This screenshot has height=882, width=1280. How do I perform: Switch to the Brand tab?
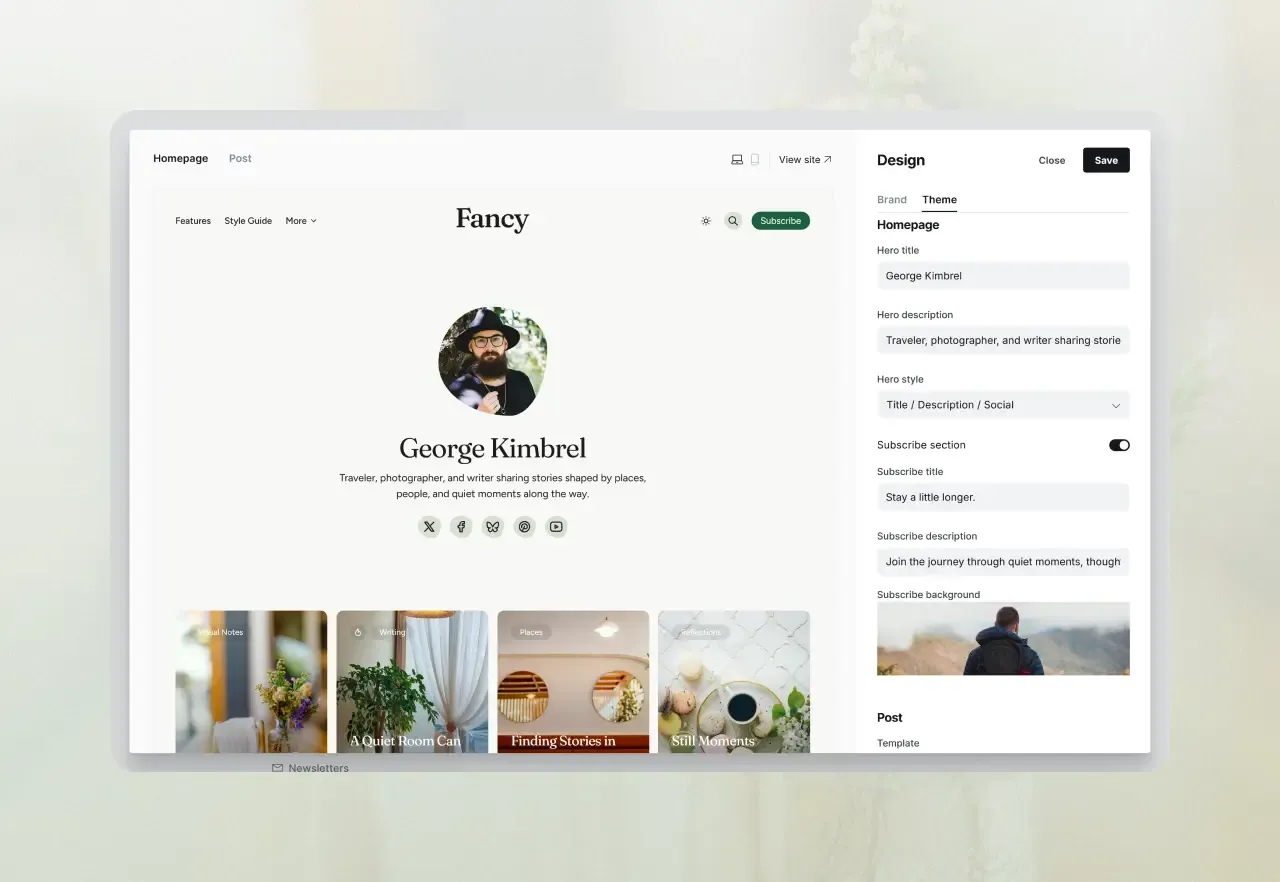892,200
